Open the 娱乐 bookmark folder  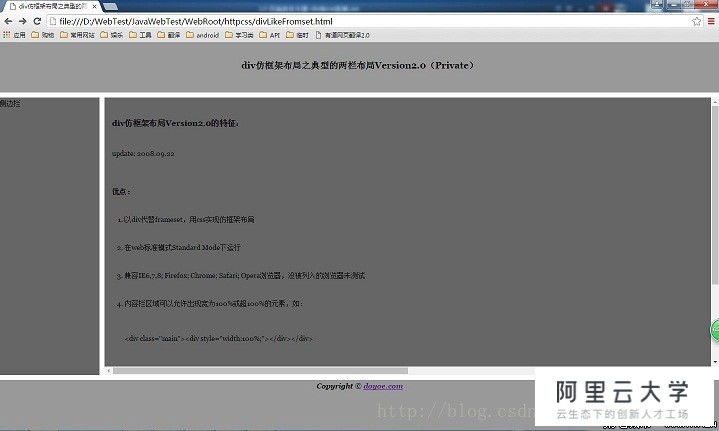pos(111,35)
